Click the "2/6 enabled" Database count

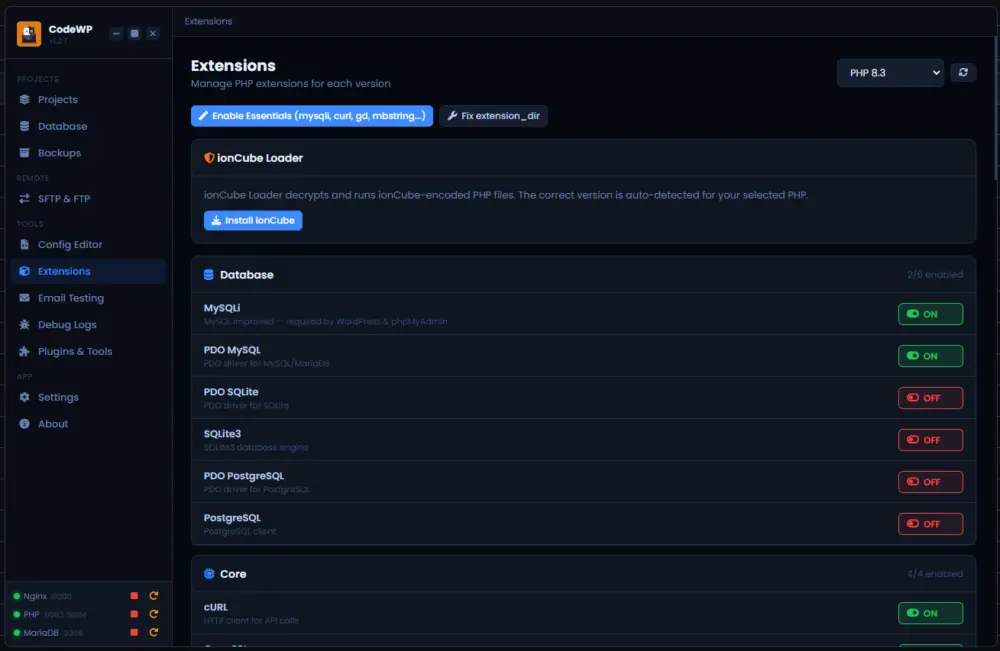pos(935,275)
